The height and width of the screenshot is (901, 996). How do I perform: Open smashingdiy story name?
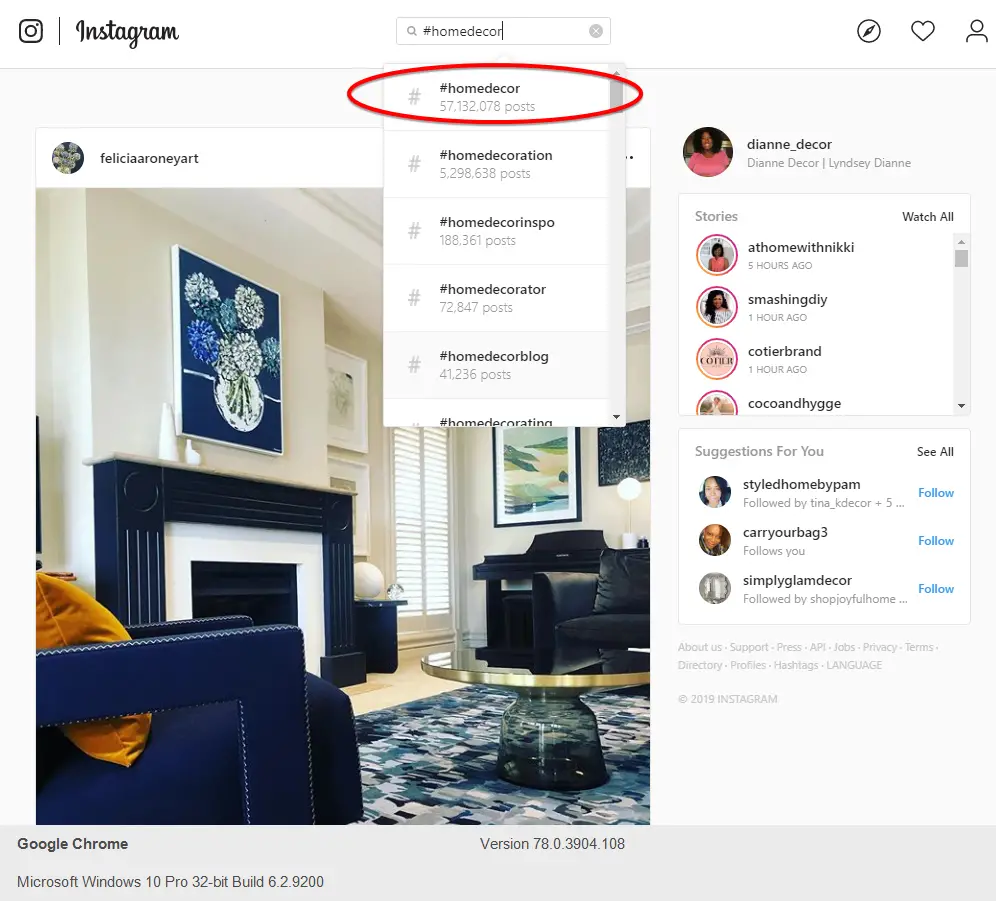coord(788,299)
